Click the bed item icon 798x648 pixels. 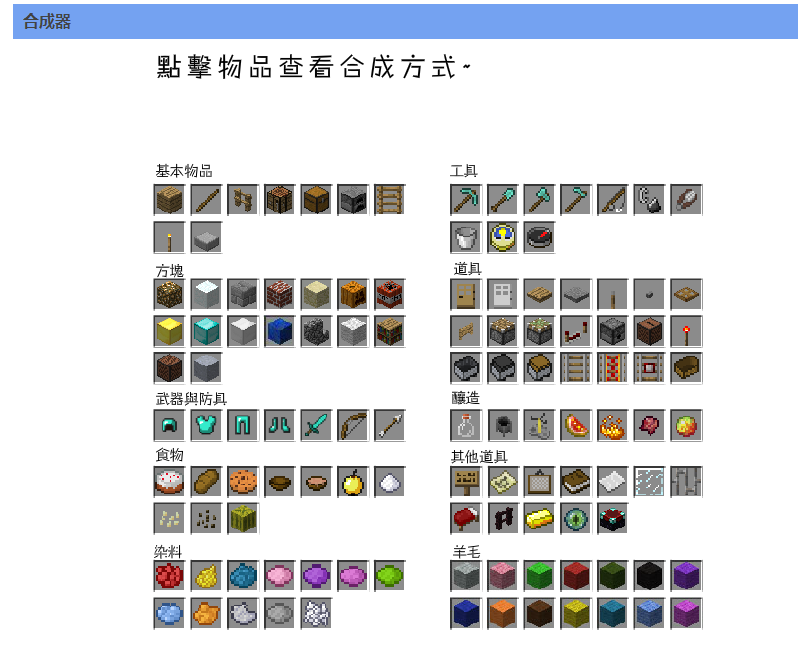tap(466, 519)
